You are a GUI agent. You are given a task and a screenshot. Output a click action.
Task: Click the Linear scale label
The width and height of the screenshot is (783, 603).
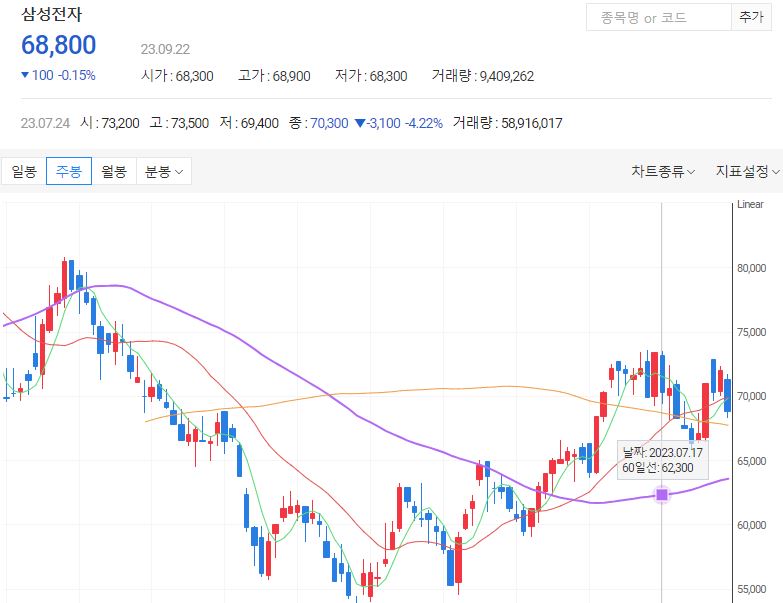click(x=750, y=204)
